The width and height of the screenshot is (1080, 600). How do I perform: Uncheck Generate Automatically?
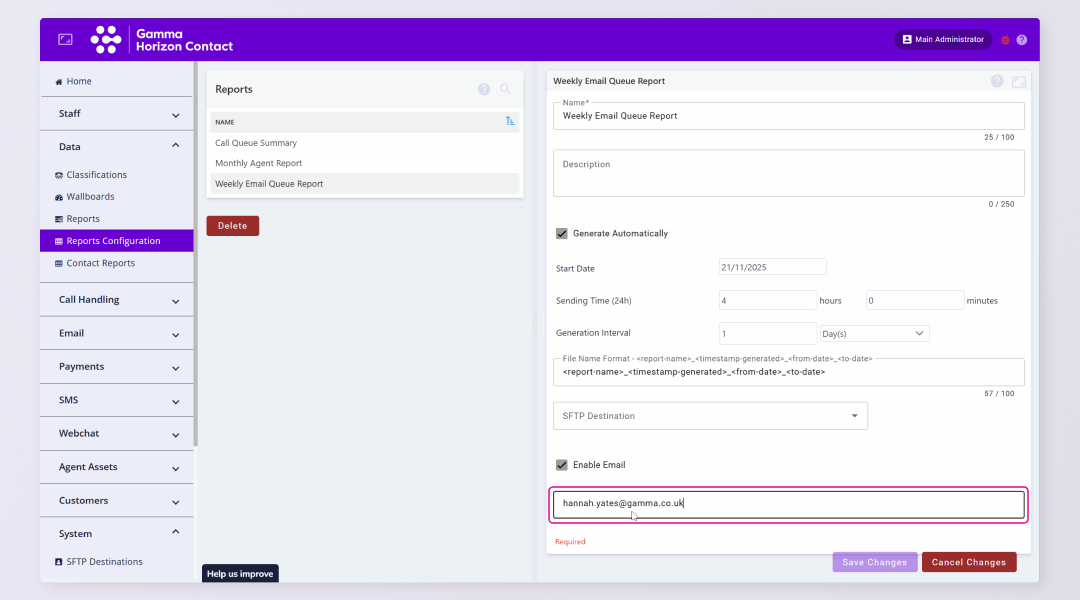(x=562, y=233)
